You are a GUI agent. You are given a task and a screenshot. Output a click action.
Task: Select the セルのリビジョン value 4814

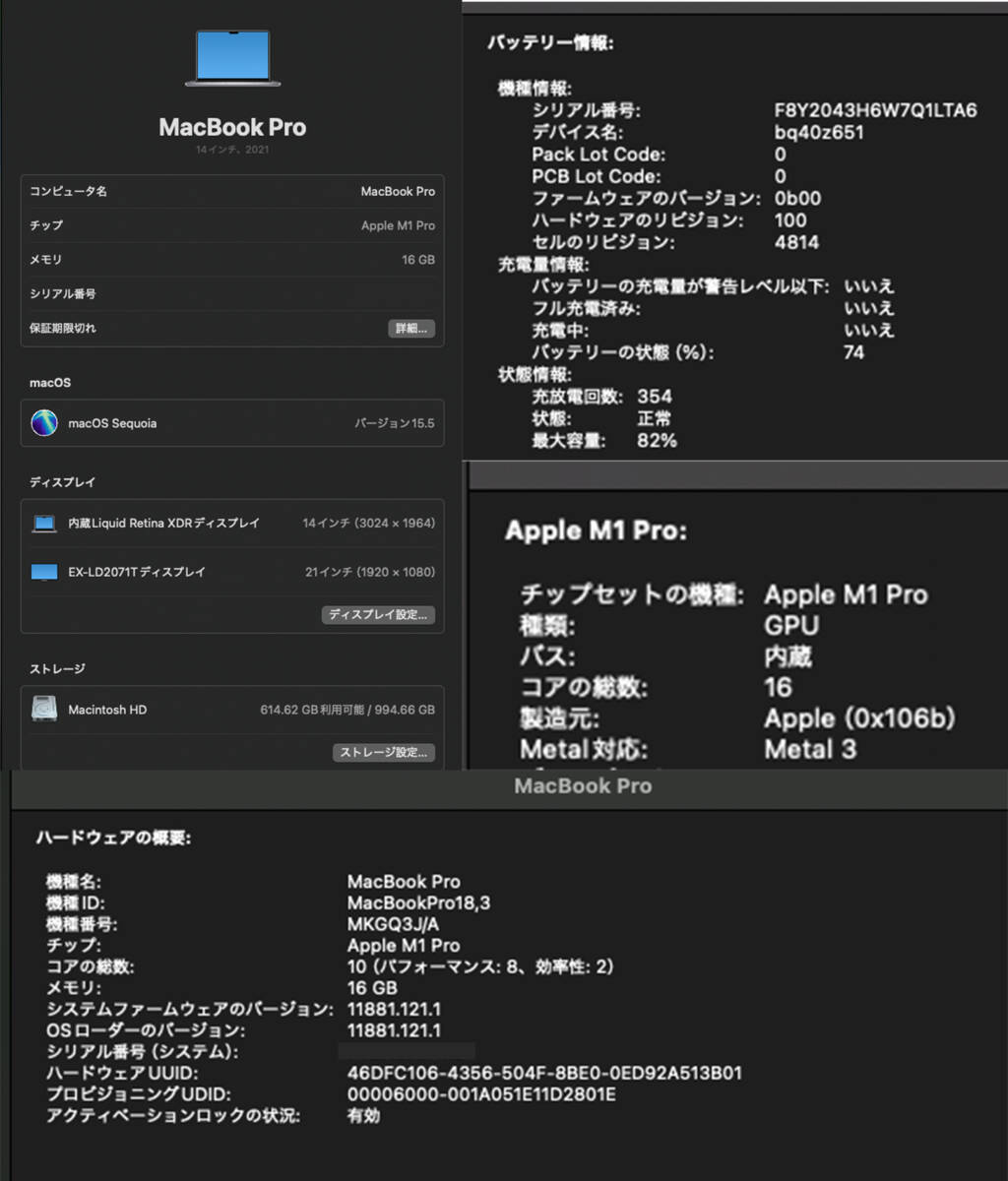click(x=796, y=242)
